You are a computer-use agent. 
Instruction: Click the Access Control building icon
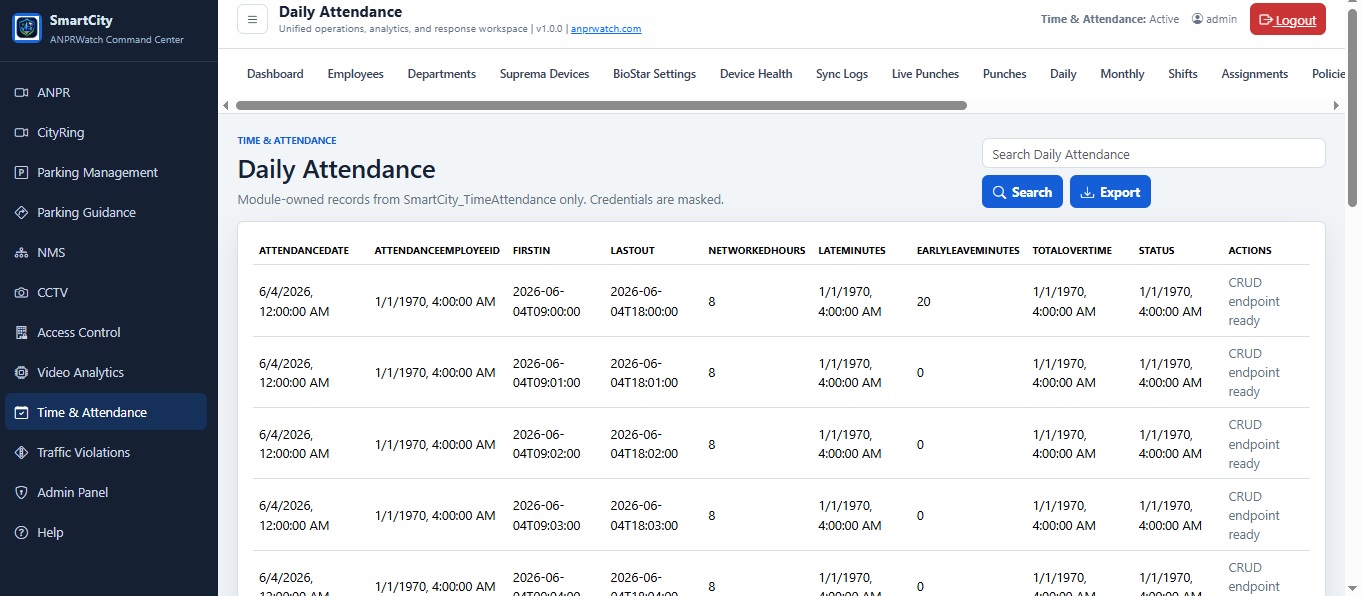pos(21,332)
